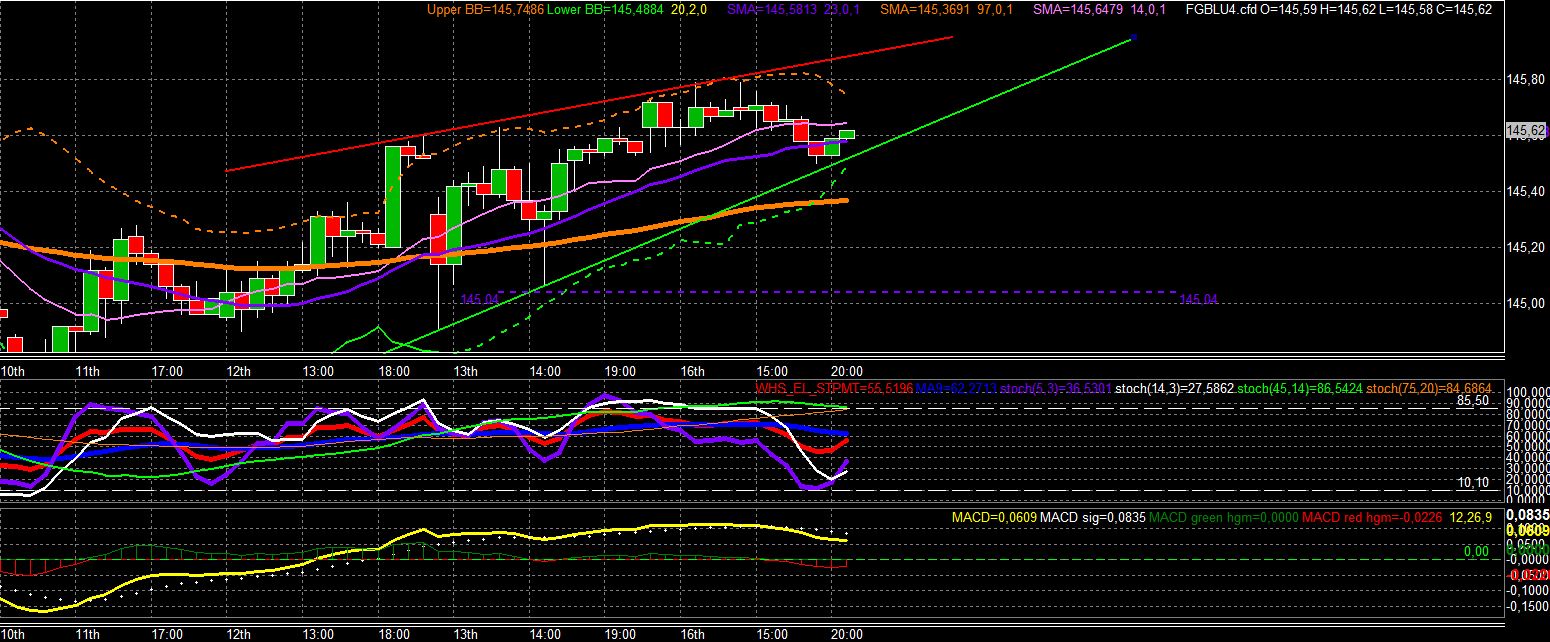Select the purple dashed 145.04 horizontal line
The height and width of the screenshot is (642, 1550).
coord(840,292)
